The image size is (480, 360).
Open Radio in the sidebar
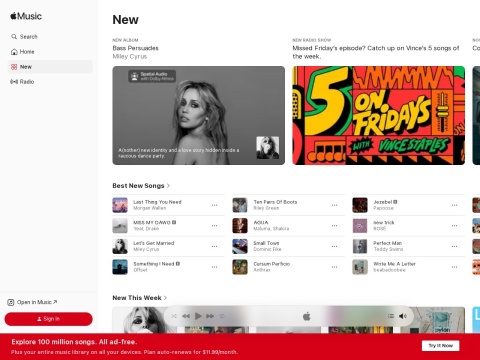point(50,82)
